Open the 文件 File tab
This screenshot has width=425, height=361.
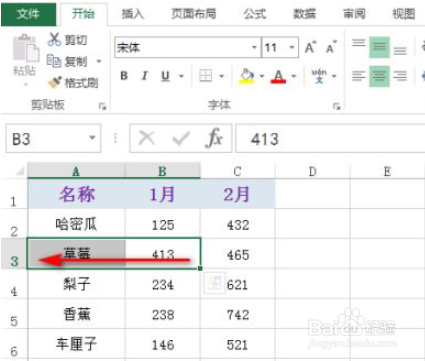point(28,14)
